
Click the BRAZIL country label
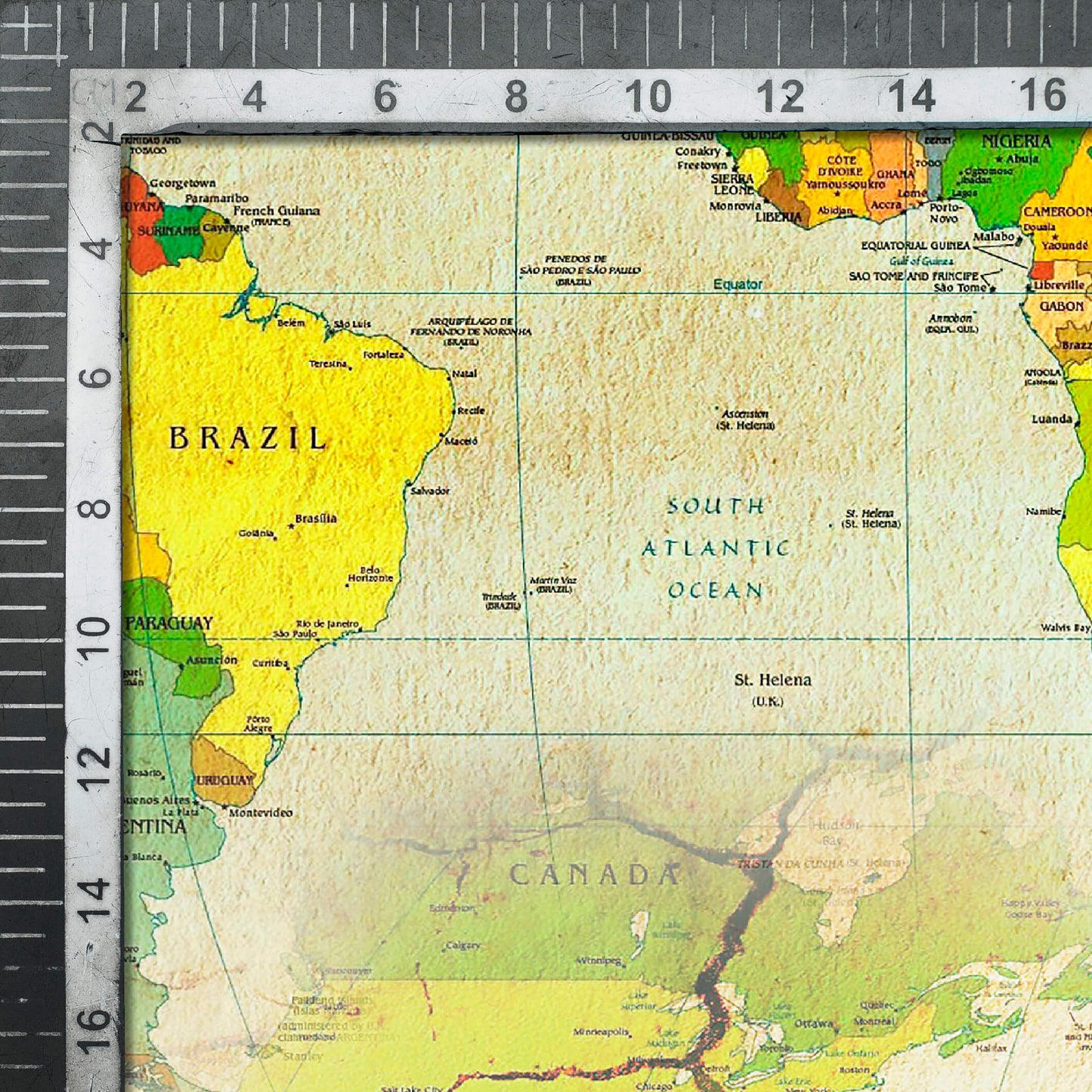[x=247, y=438]
